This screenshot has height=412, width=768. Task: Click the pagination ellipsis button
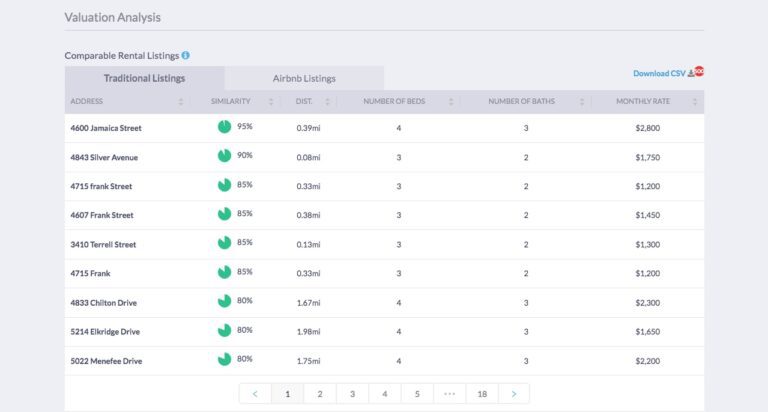449,394
